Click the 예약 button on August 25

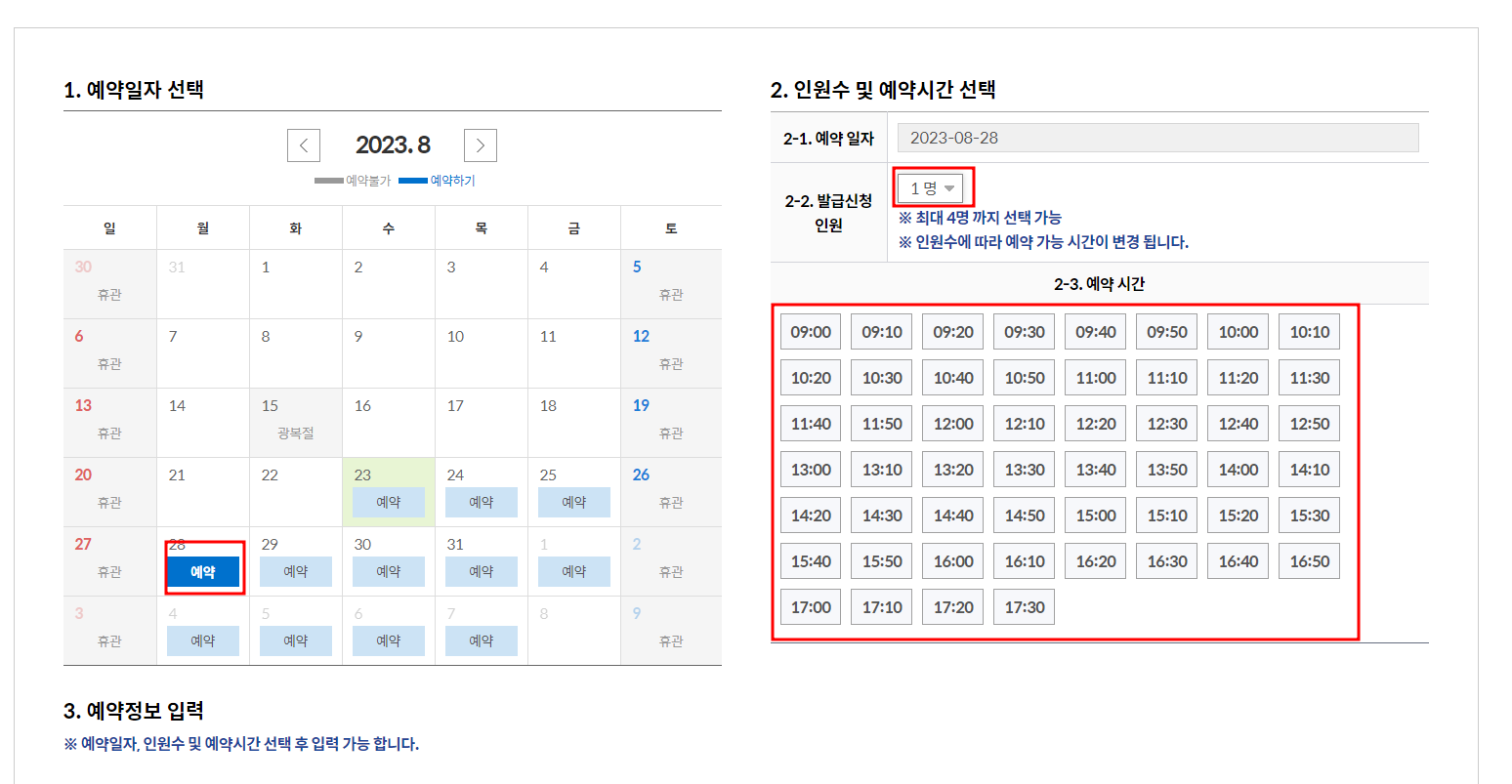573,502
